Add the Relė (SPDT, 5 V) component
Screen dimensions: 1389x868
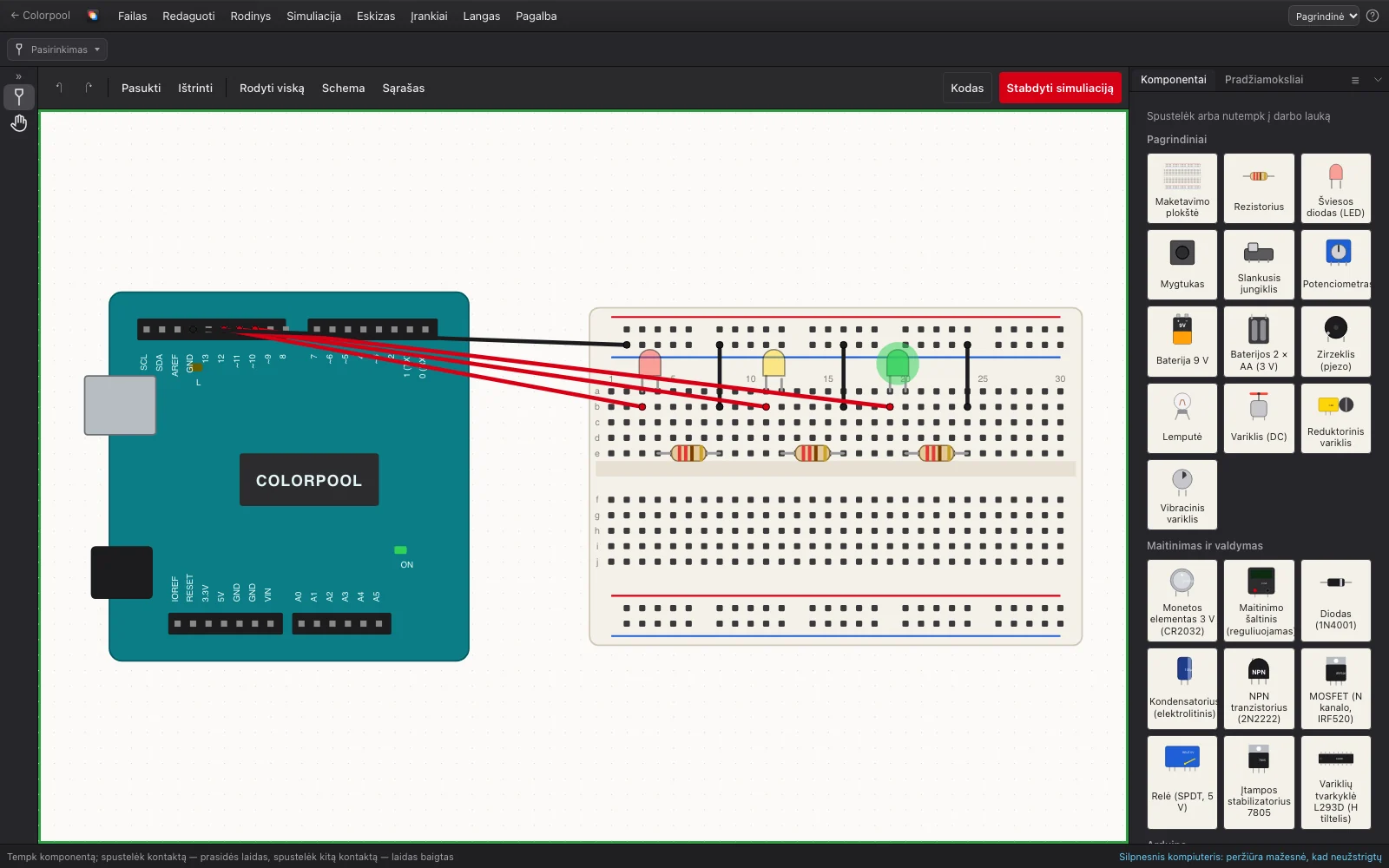click(x=1182, y=782)
